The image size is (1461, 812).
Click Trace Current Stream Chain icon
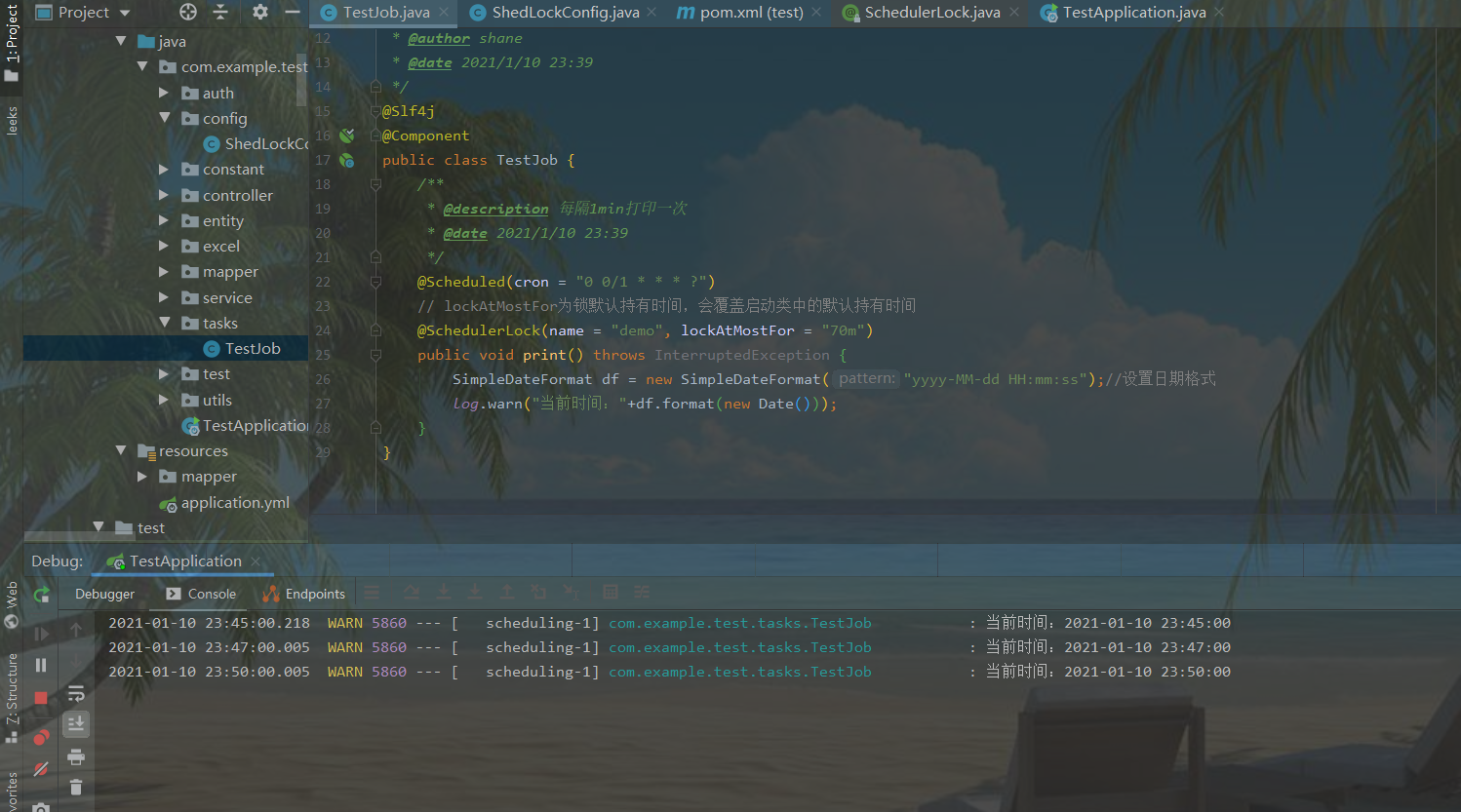point(642,592)
